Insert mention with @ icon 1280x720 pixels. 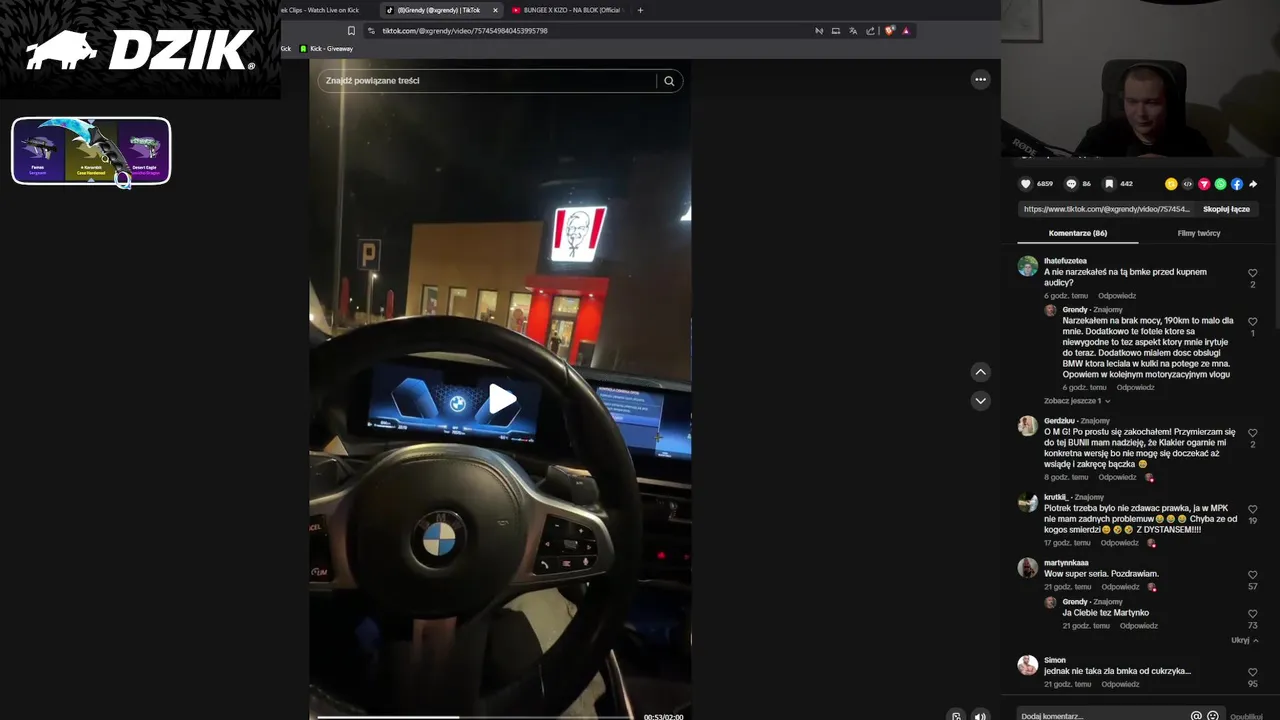pyautogui.click(x=1196, y=716)
